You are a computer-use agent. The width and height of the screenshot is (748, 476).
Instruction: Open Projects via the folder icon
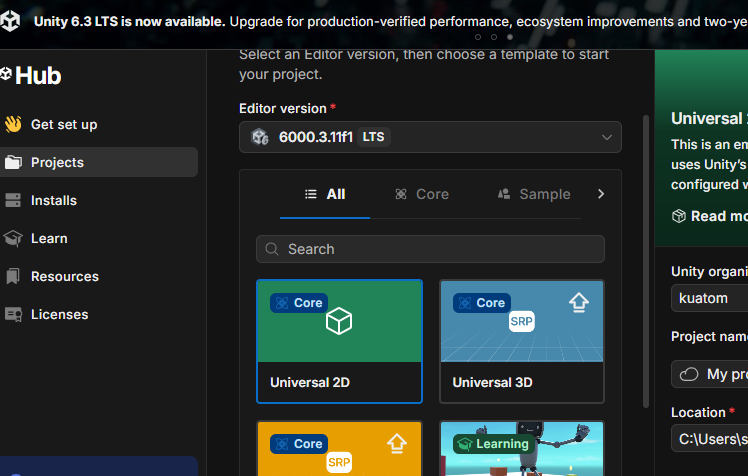[13, 162]
